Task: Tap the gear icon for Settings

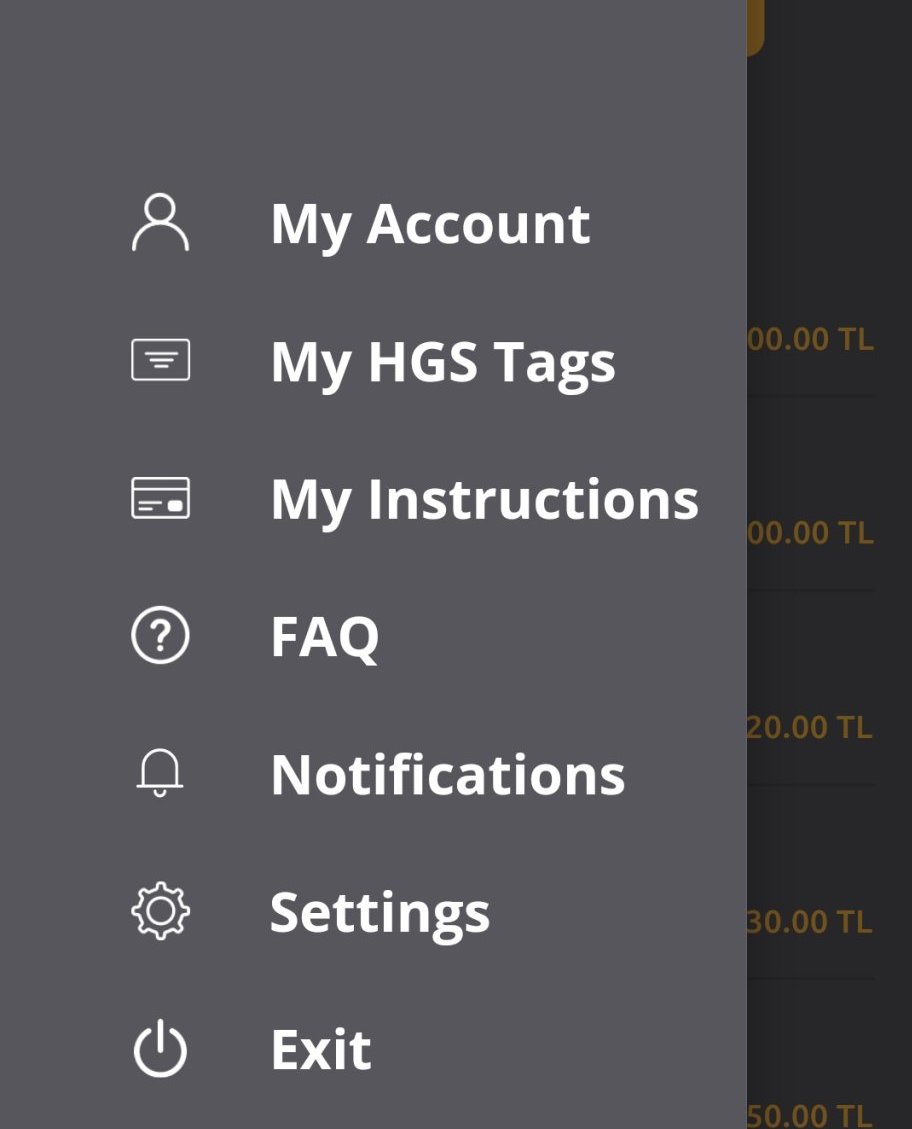Action: click(x=160, y=912)
